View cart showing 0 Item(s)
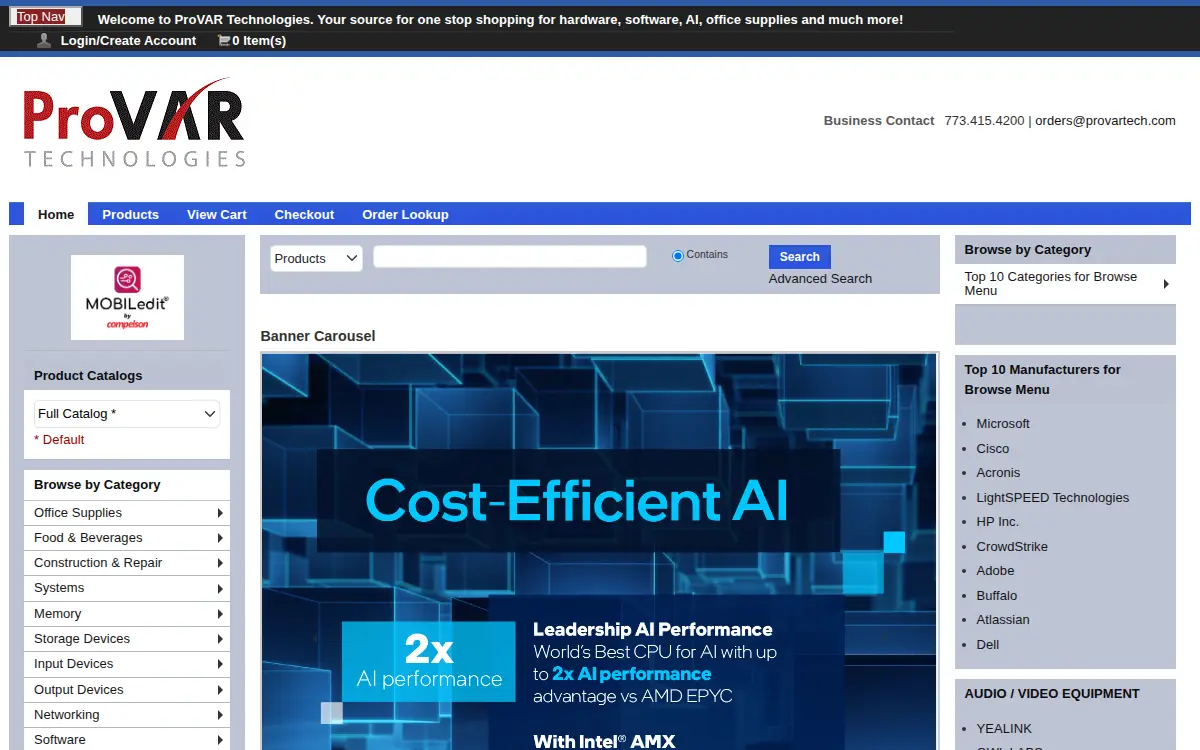 click(259, 41)
